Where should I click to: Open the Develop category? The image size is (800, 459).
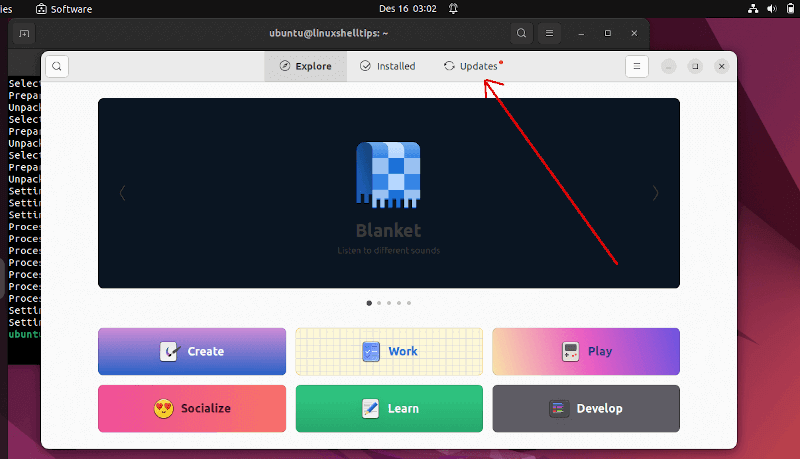tap(586, 409)
